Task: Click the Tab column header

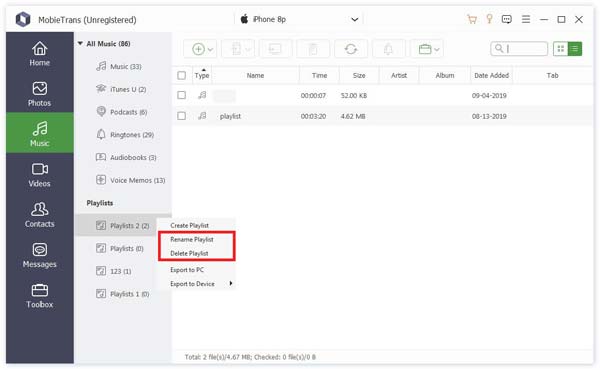Action: click(x=552, y=75)
